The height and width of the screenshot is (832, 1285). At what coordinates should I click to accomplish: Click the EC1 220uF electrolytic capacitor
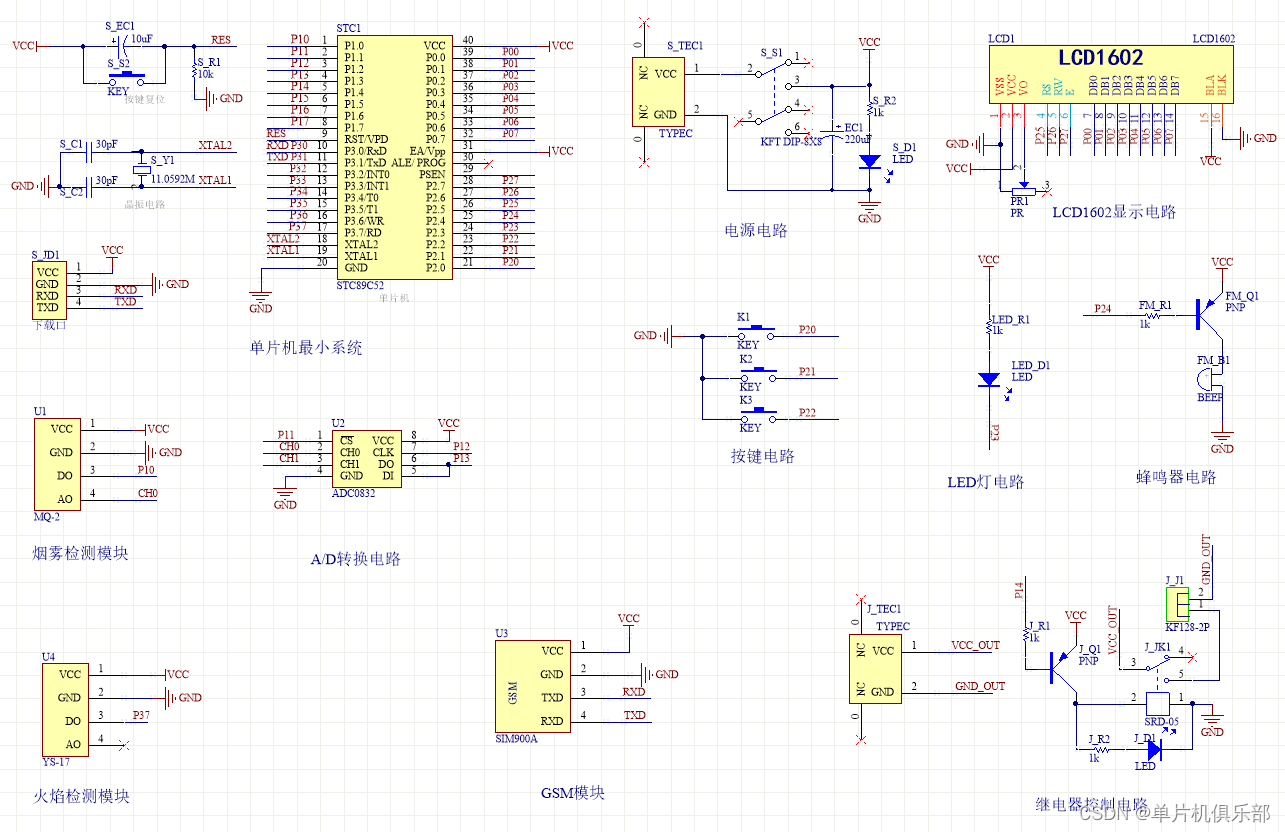(832, 135)
